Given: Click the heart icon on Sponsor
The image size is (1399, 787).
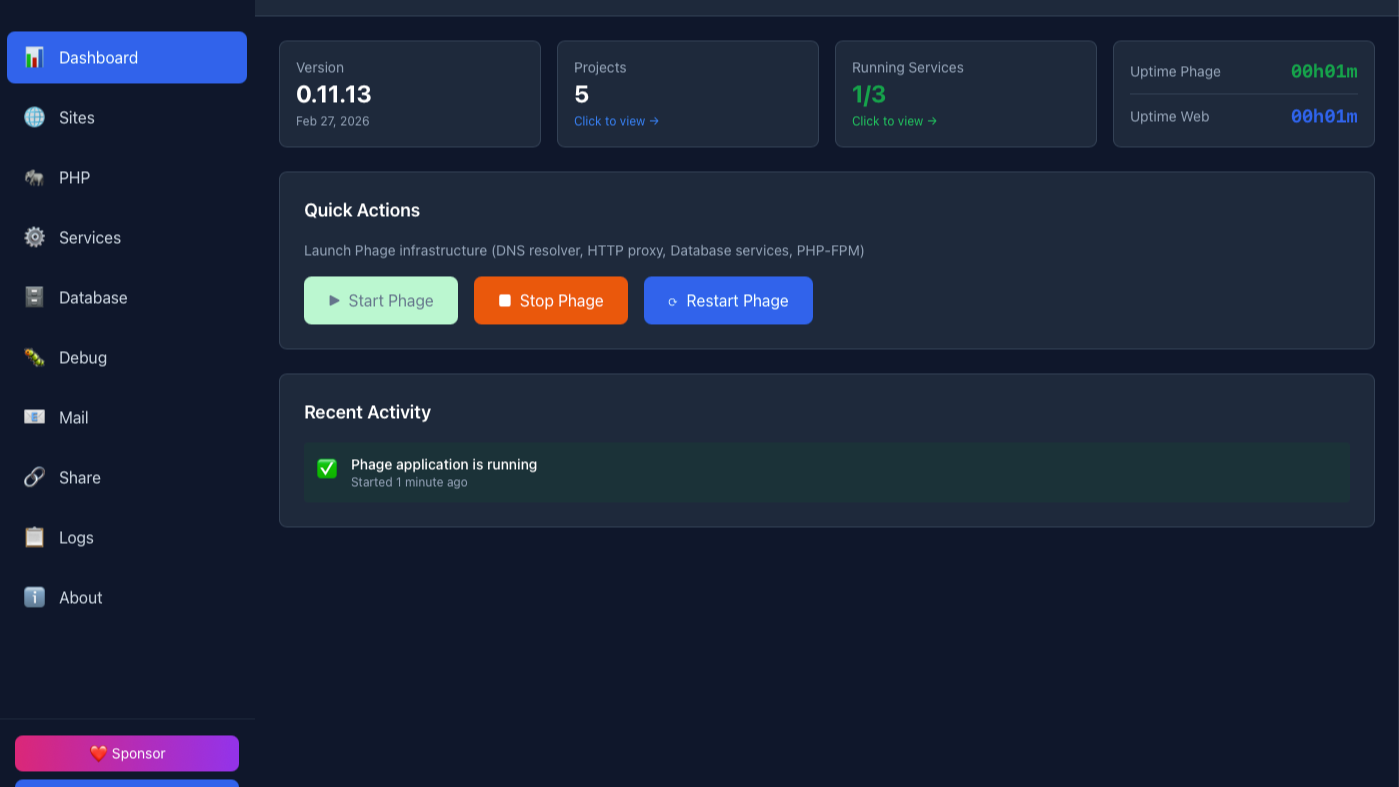Looking at the screenshot, I should pos(98,754).
